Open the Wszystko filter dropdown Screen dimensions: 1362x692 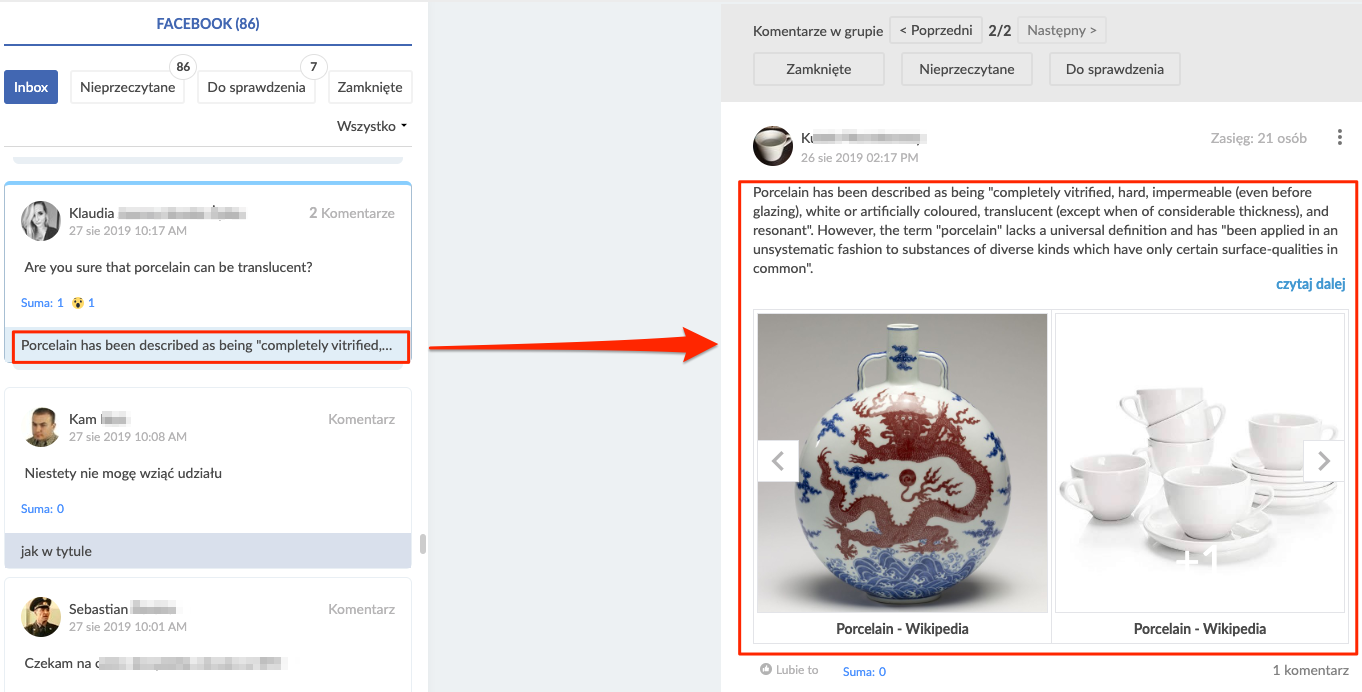tap(372, 126)
